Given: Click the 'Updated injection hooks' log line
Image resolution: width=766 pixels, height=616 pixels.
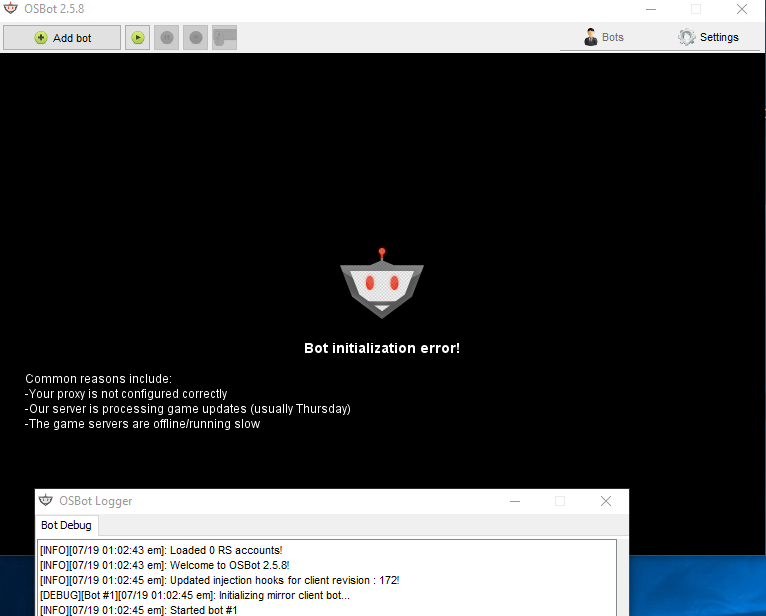Looking at the screenshot, I should tap(219, 580).
